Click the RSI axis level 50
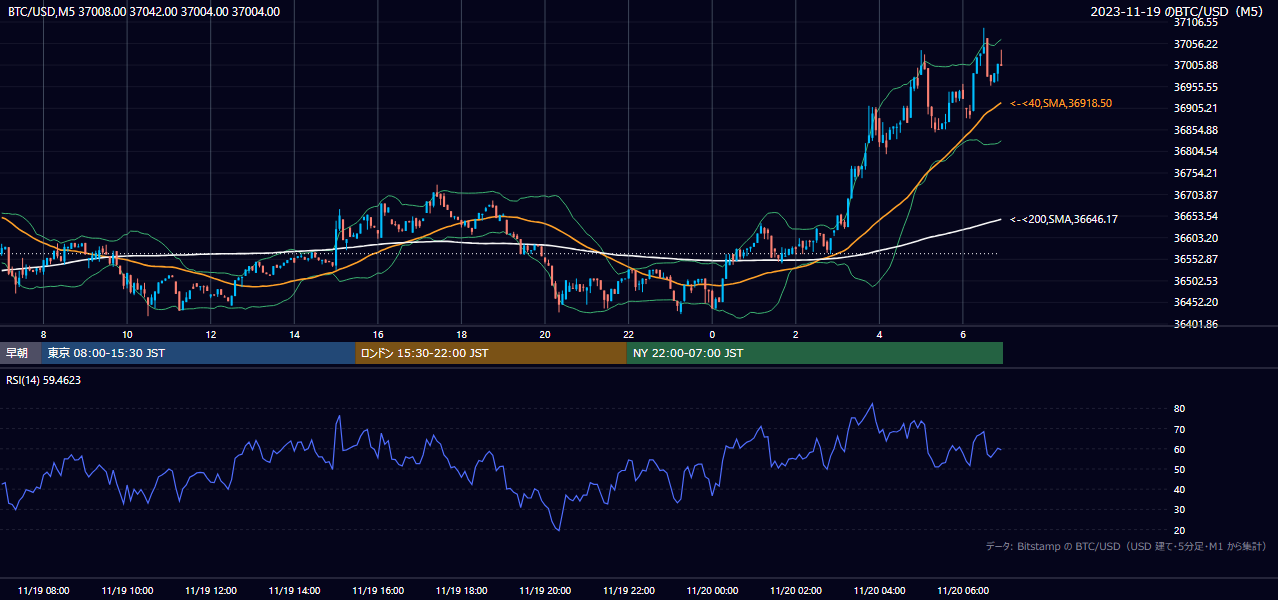1278x600 pixels. [x=1180, y=469]
